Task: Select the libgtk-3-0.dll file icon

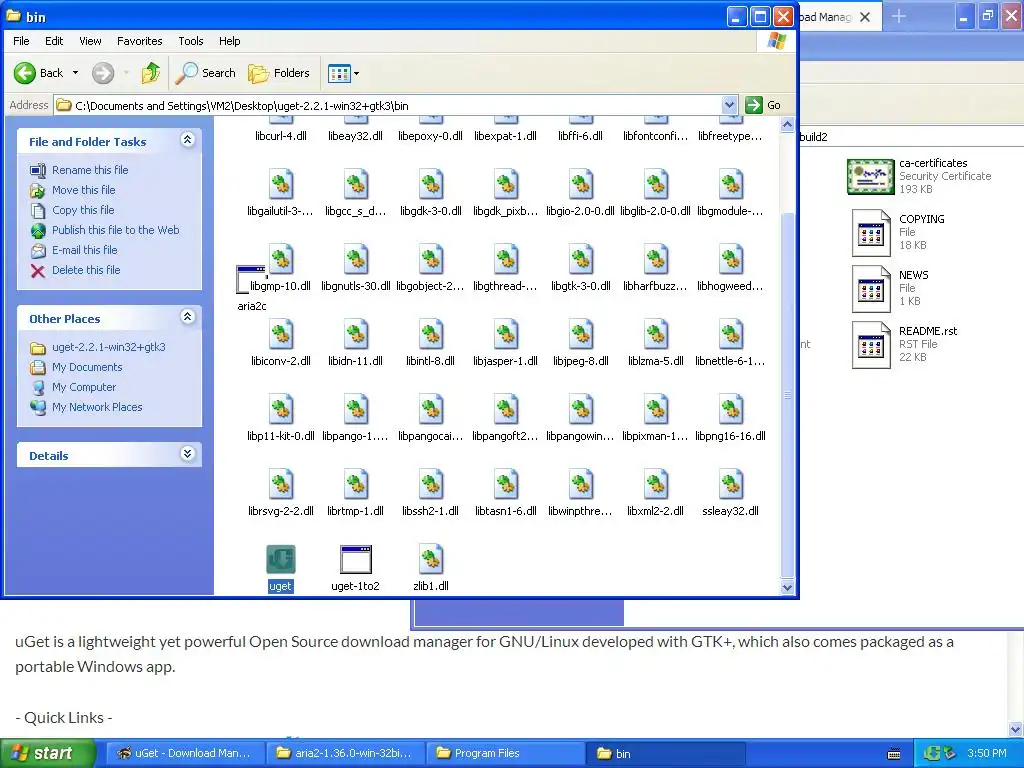Action: coord(581,260)
